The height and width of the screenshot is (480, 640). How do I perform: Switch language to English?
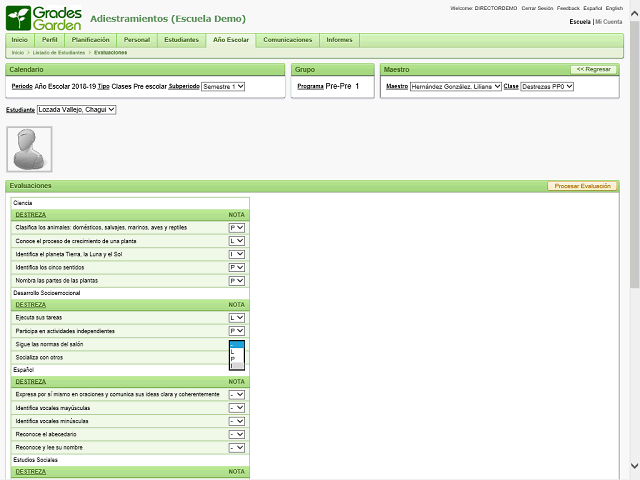614,8
